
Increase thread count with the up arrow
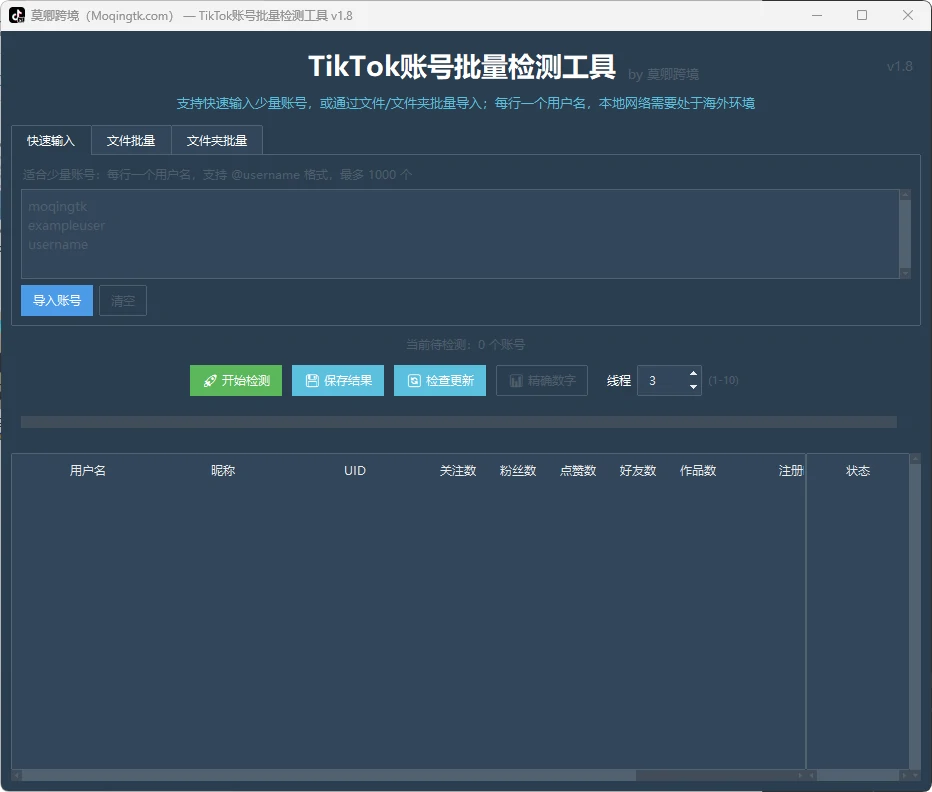click(693, 373)
